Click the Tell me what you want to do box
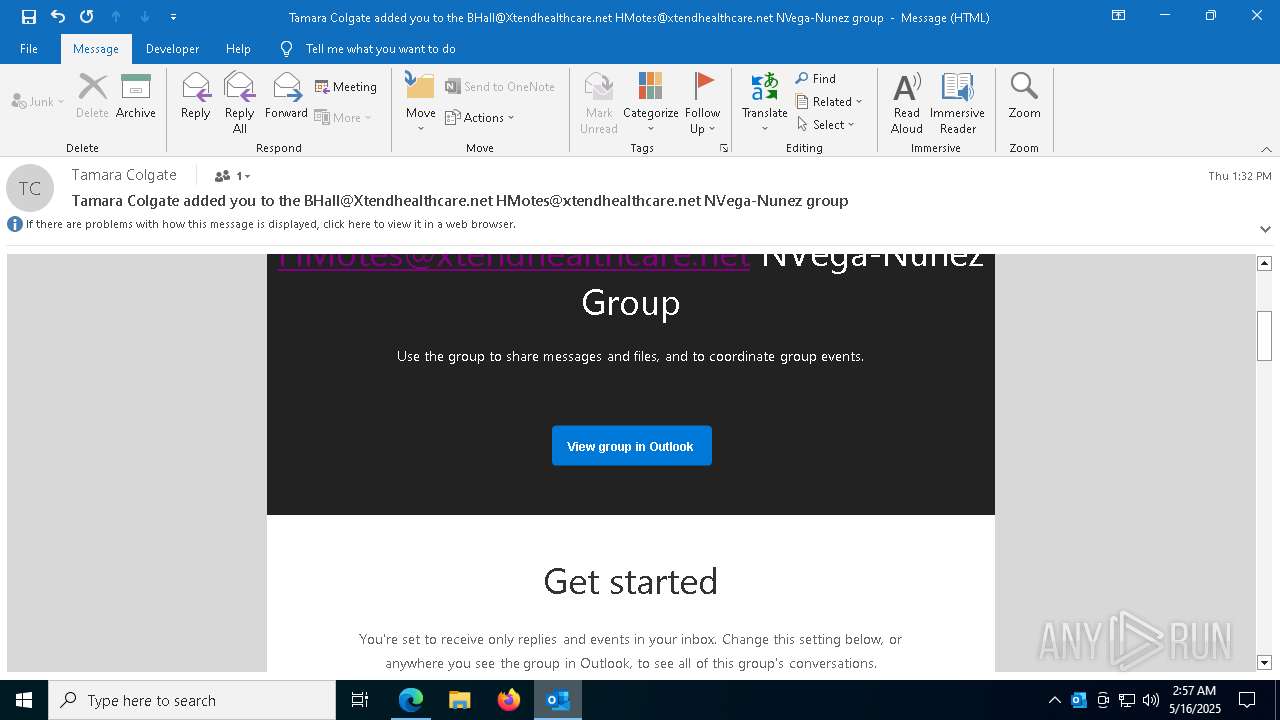 [x=368, y=49]
